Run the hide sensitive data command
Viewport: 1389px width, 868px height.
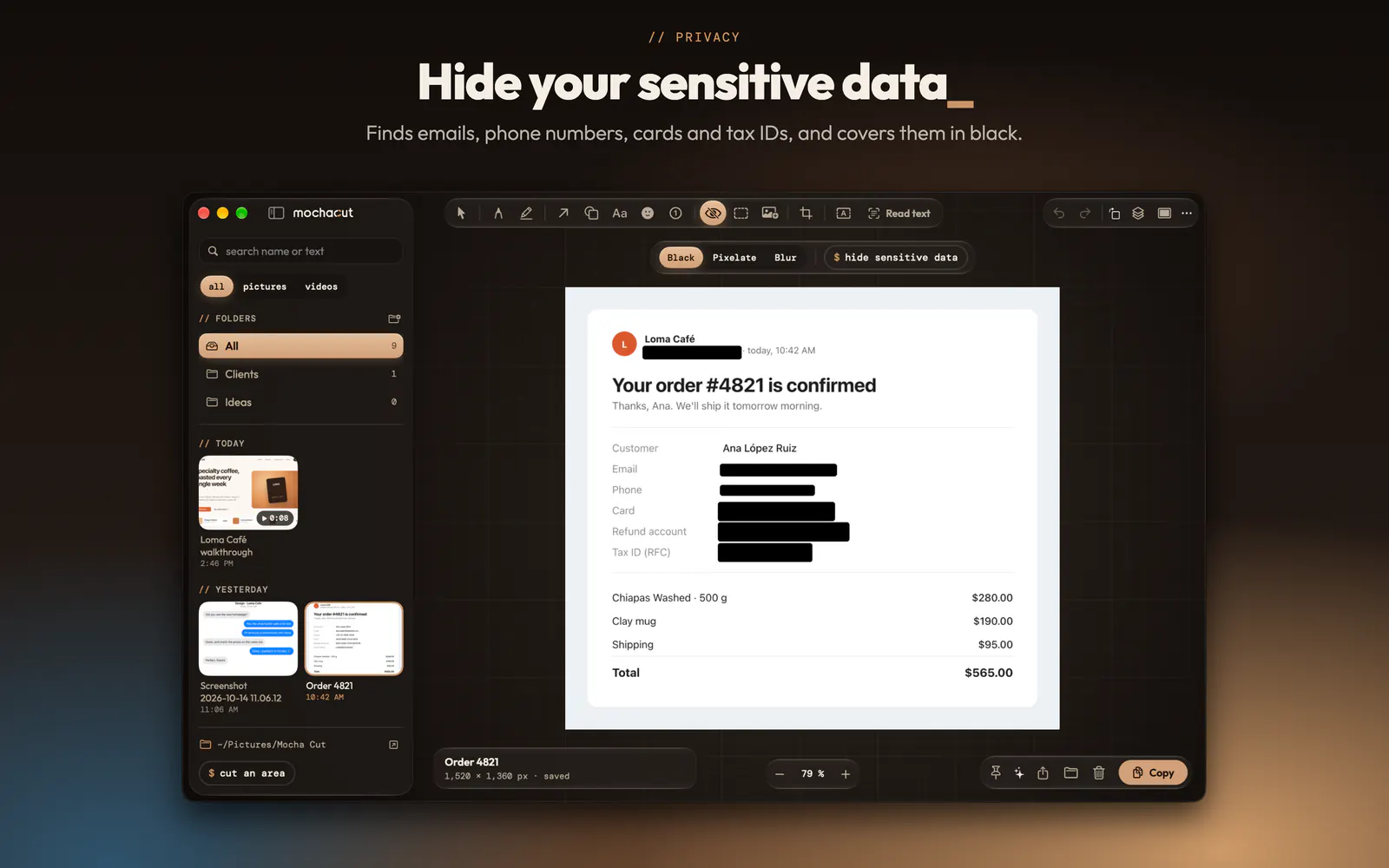pos(896,258)
